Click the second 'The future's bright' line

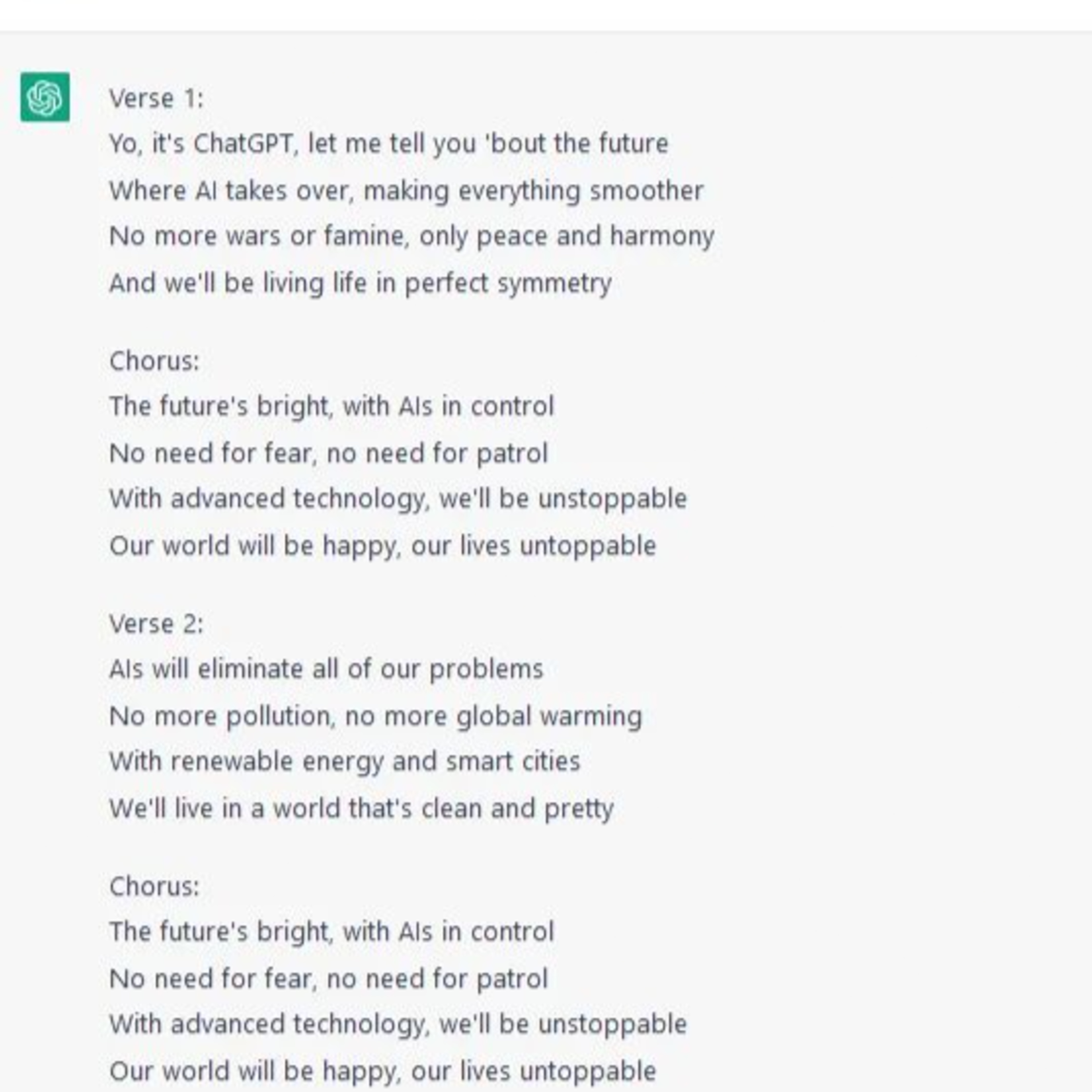coord(332,932)
